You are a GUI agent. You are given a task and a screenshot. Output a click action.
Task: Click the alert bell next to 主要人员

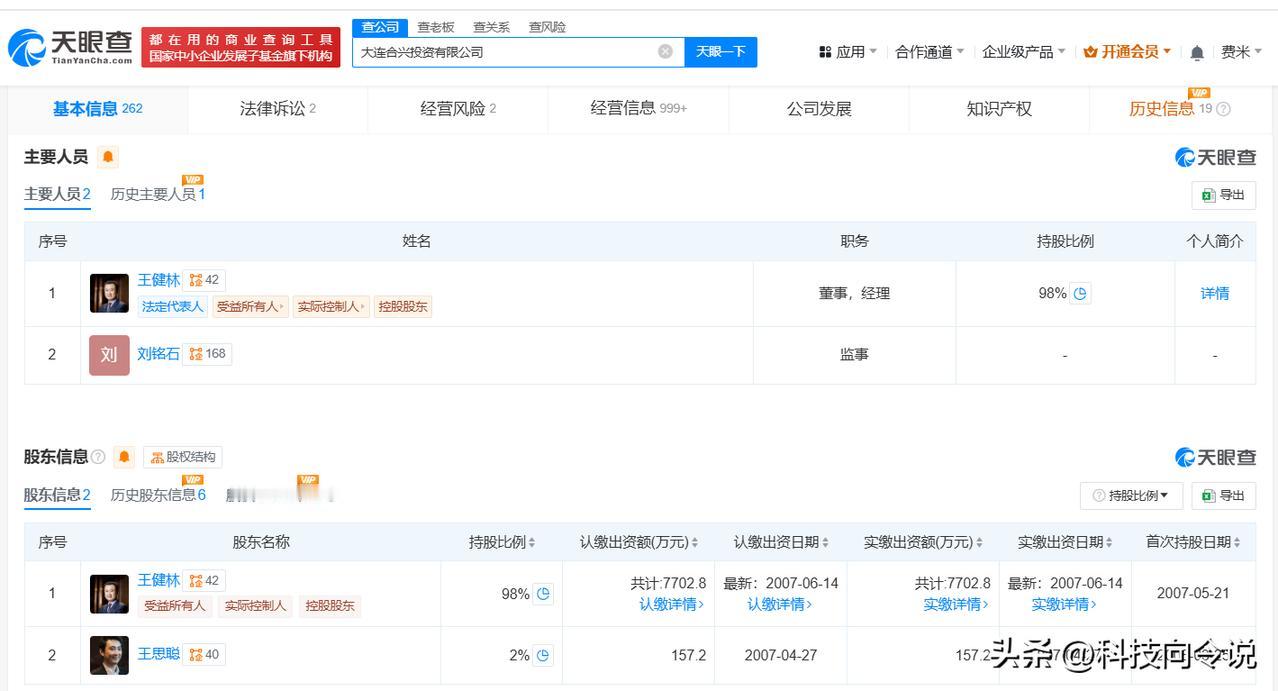tap(108, 157)
